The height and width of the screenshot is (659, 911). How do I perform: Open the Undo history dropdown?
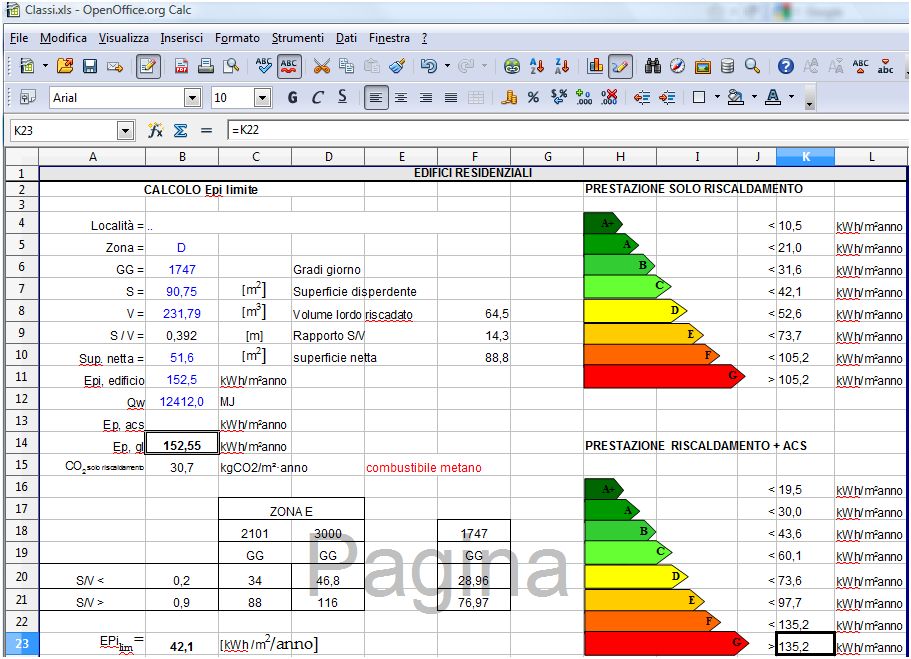(x=447, y=66)
